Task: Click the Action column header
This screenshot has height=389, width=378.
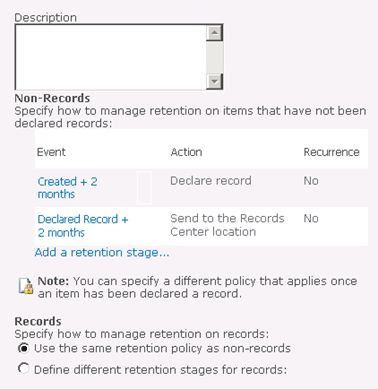Action: coord(186,152)
